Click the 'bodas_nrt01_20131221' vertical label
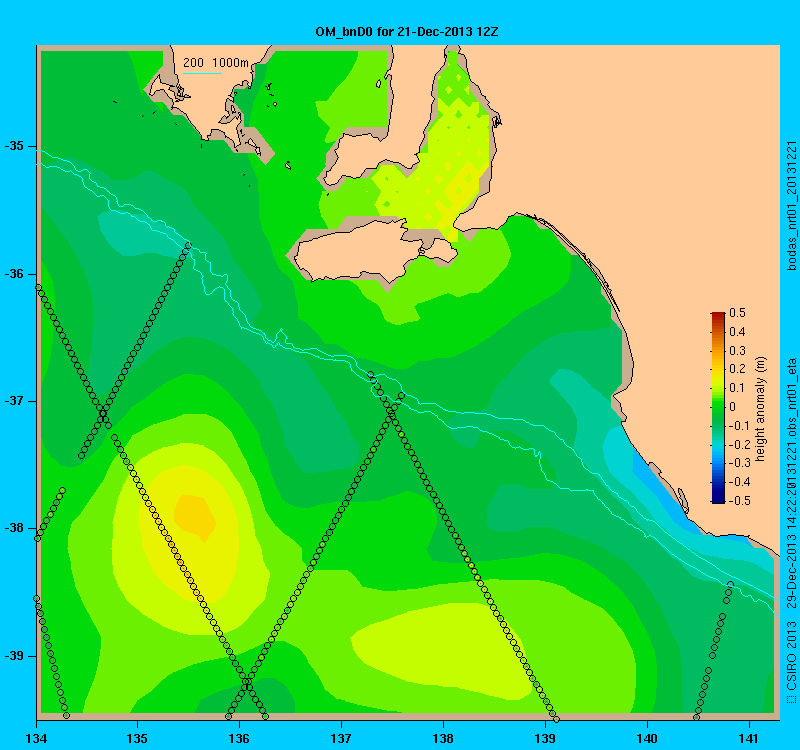This screenshot has width=800, height=750. (x=791, y=205)
